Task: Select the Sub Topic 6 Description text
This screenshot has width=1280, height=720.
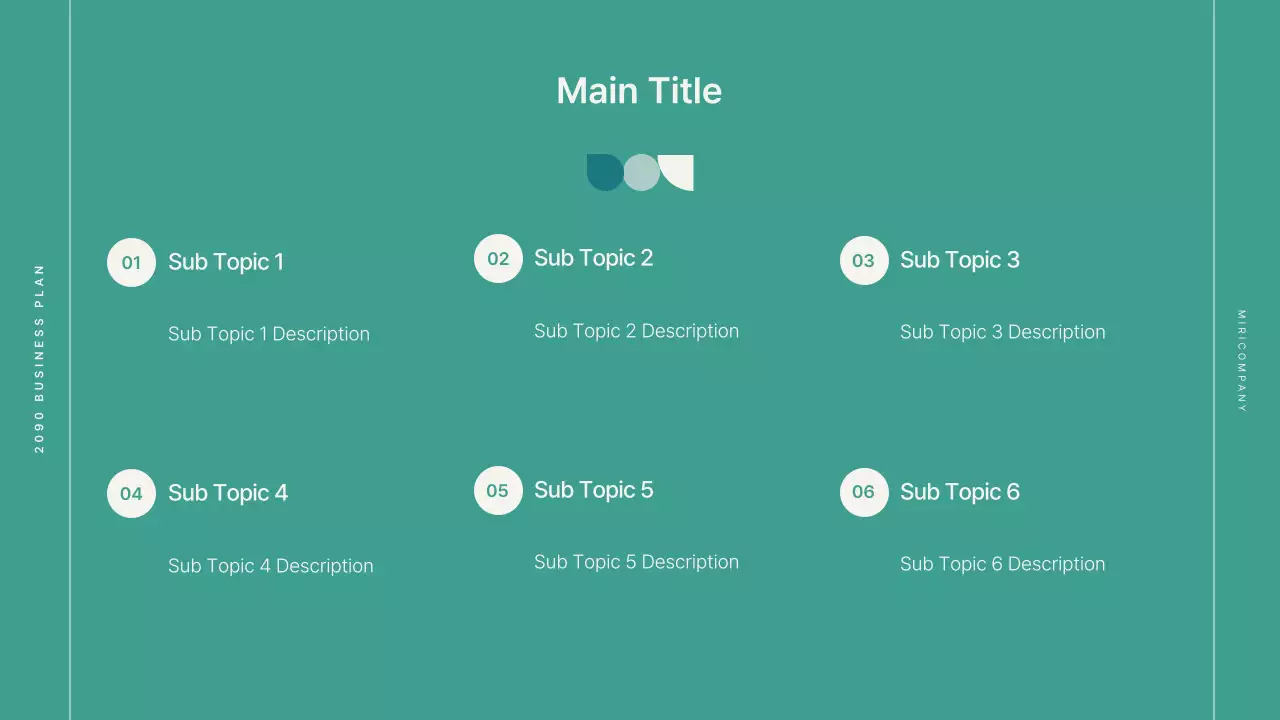Action: coord(1002,564)
